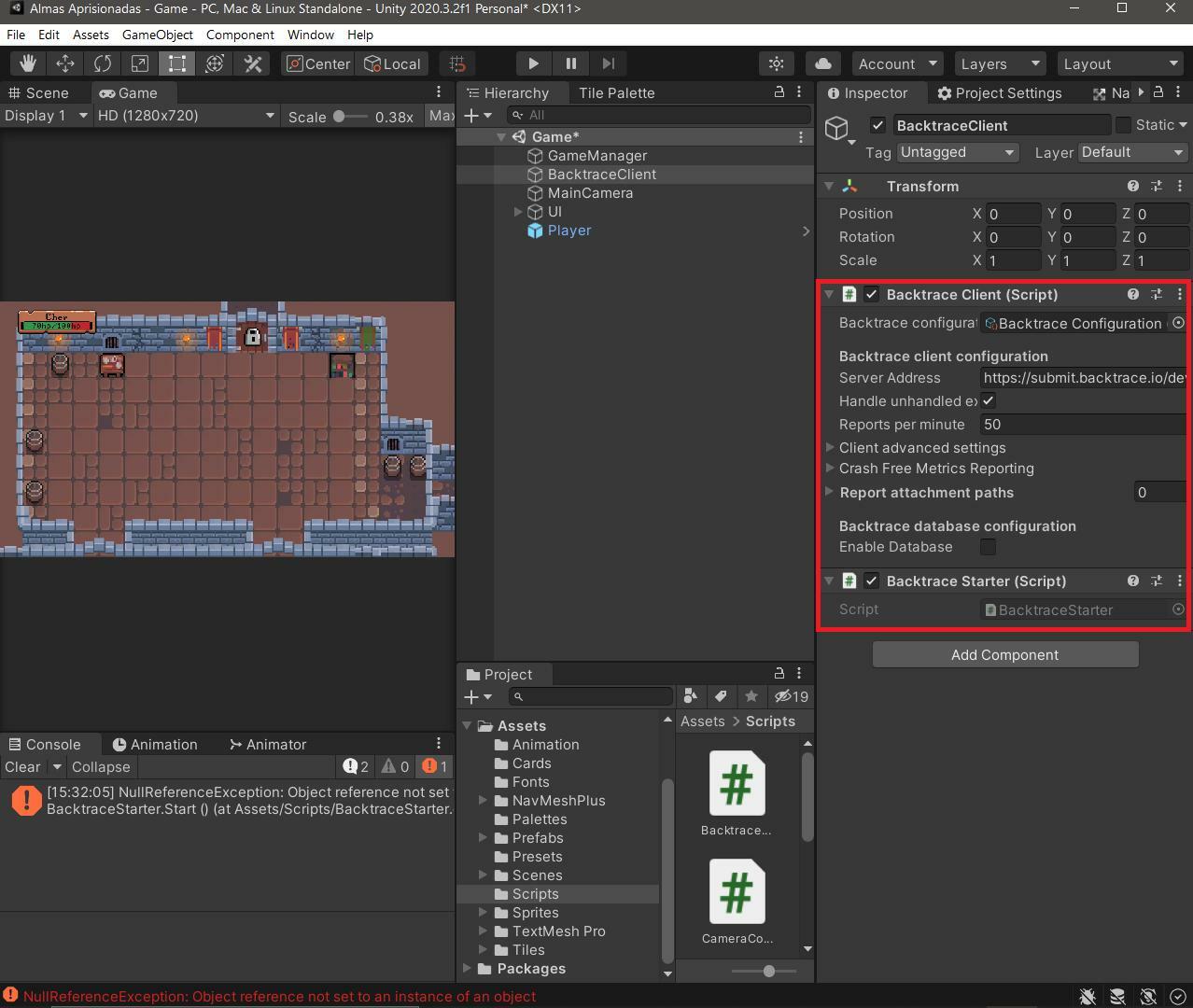Open the Tag dropdown showing Untagged
The width and height of the screenshot is (1193, 1008).
[x=957, y=152]
